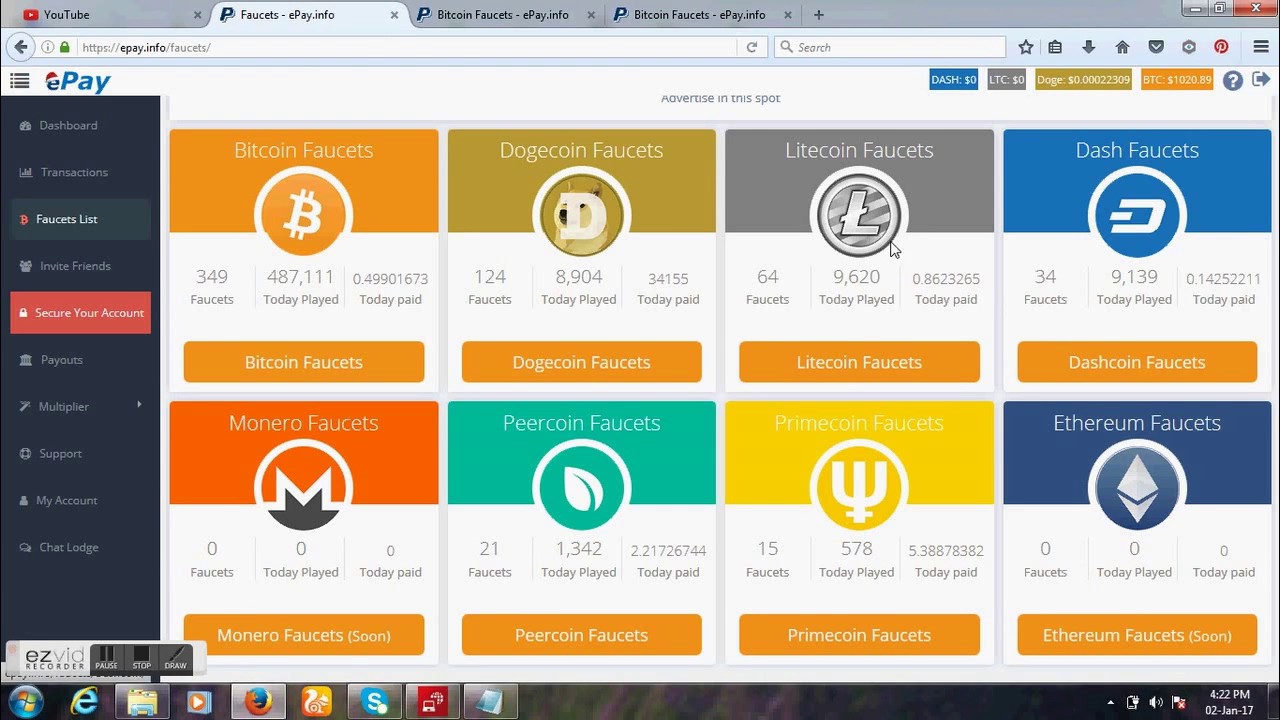Close the Faucets - ePay.info tab
1280x720 pixels.
pyautogui.click(x=394, y=15)
